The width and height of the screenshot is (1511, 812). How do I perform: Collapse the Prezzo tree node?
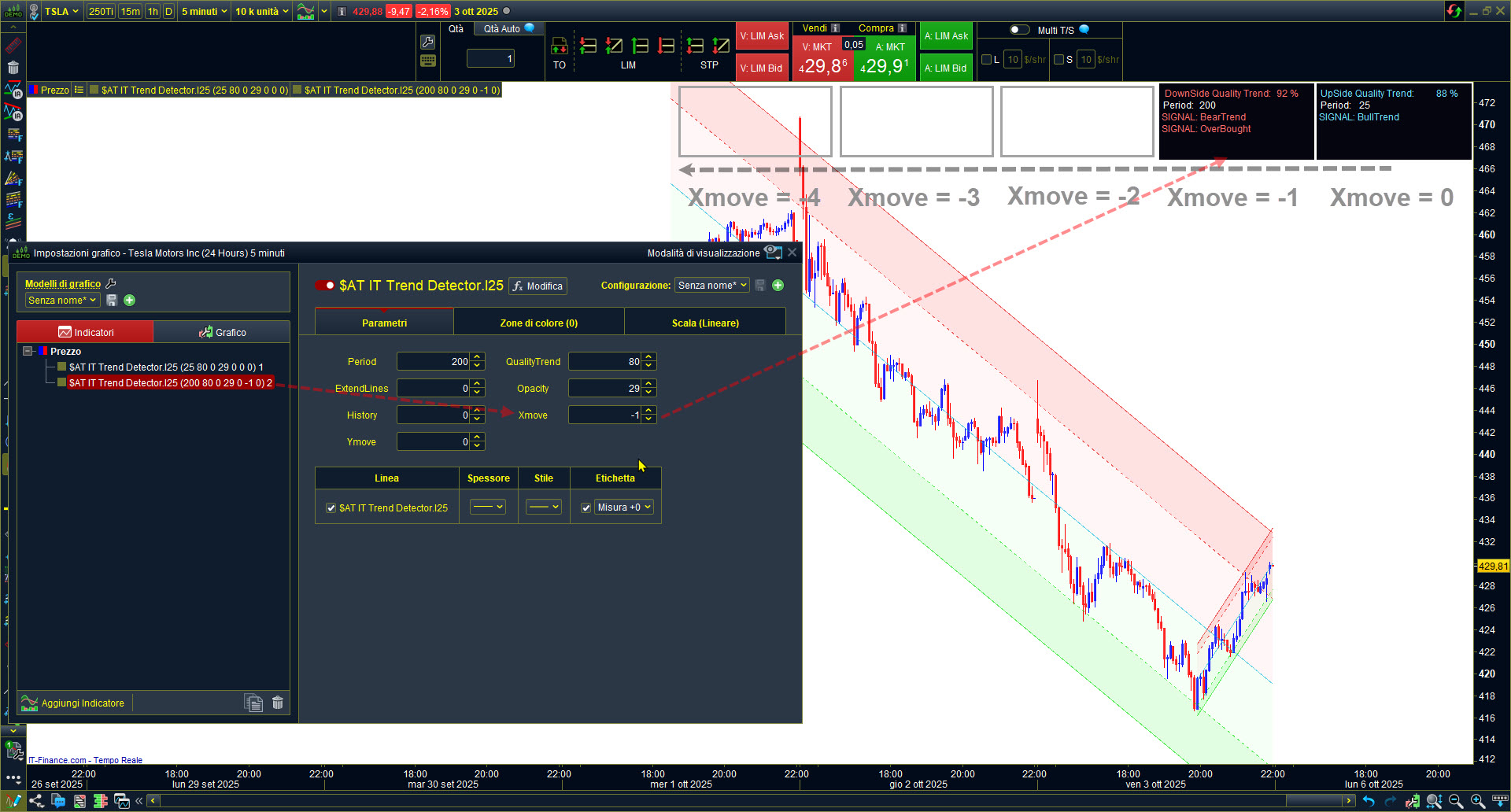(28, 352)
